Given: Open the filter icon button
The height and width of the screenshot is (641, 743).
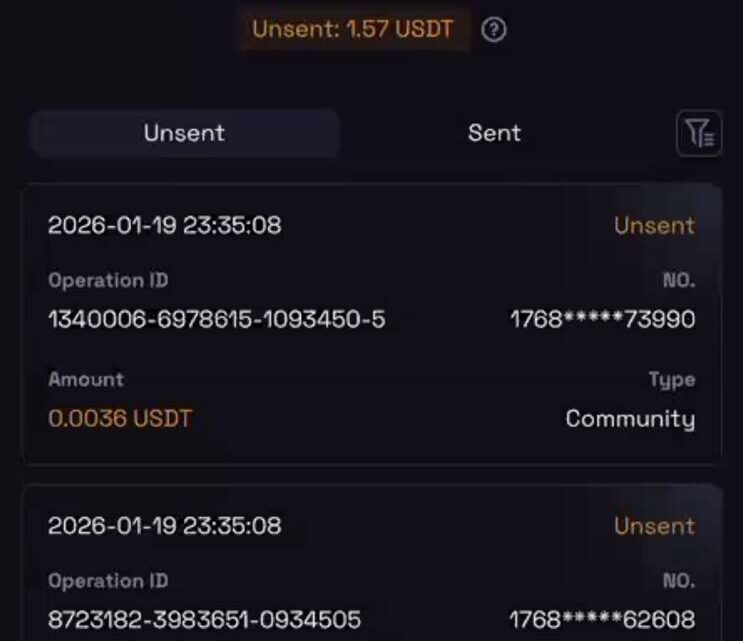Looking at the screenshot, I should pyautogui.click(x=699, y=133).
